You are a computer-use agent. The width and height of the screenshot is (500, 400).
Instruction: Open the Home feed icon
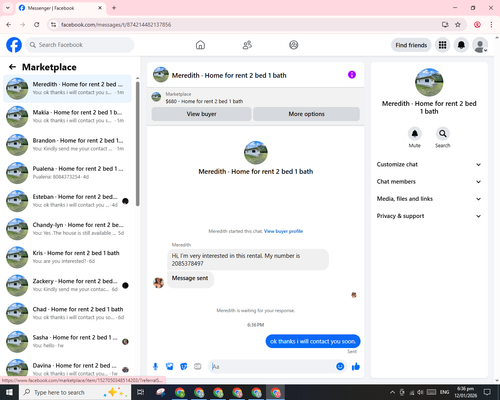(x=200, y=45)
